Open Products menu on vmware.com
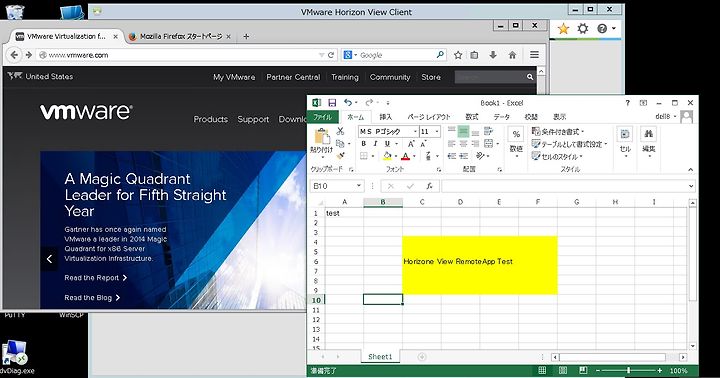The height and width of the screenshot is (378, 720). tap(211, 119)
